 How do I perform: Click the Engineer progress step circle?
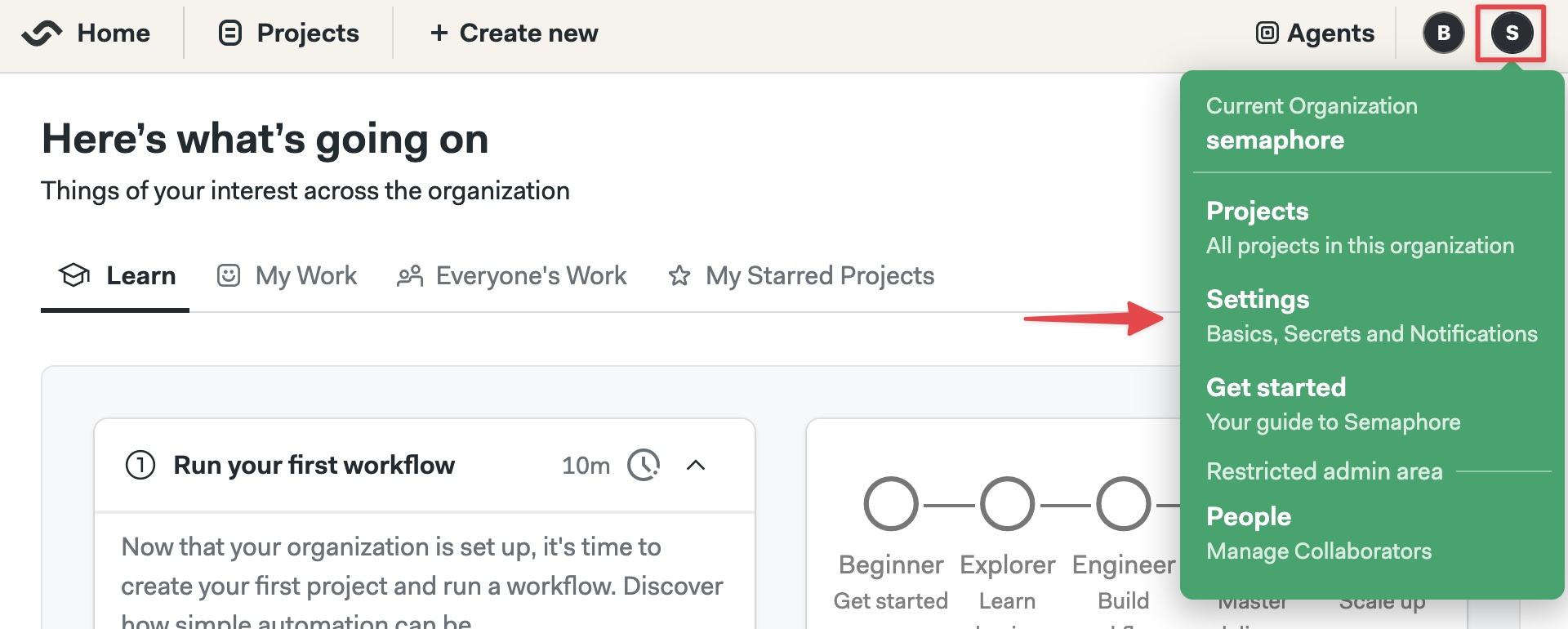1123,505
